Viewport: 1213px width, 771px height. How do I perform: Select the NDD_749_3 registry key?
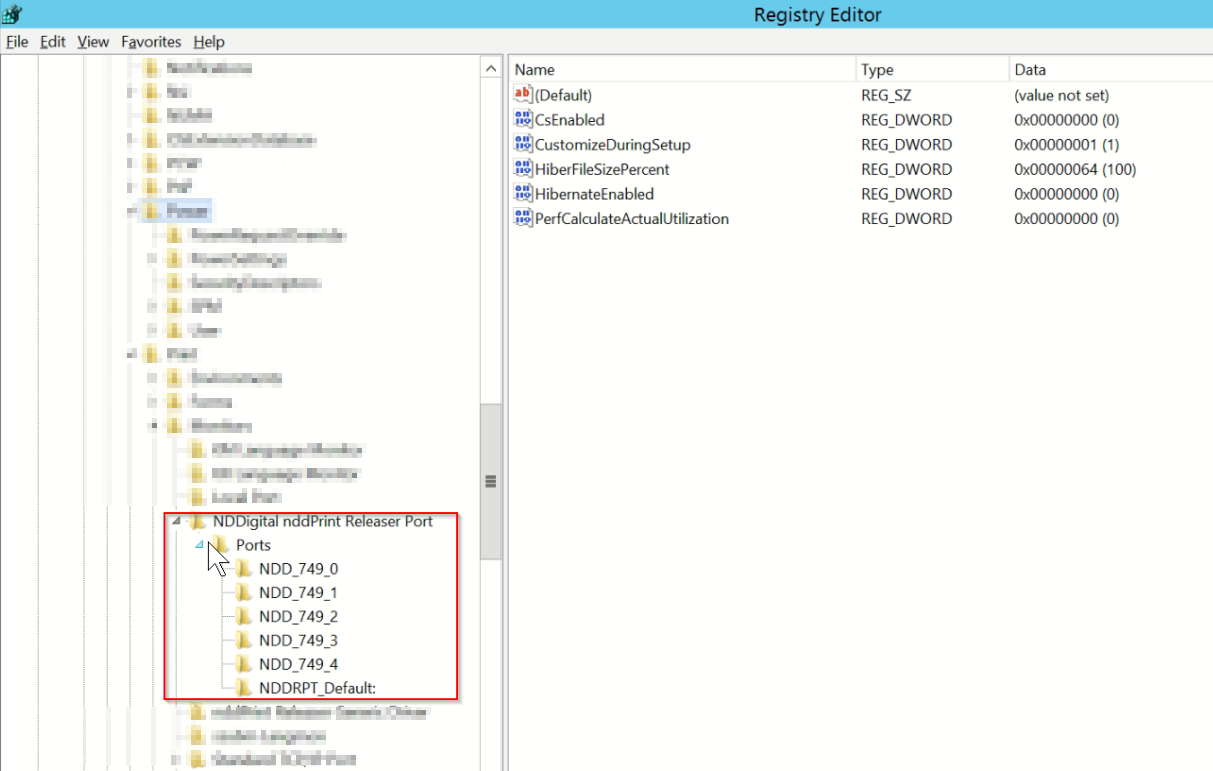pos(298,640)
